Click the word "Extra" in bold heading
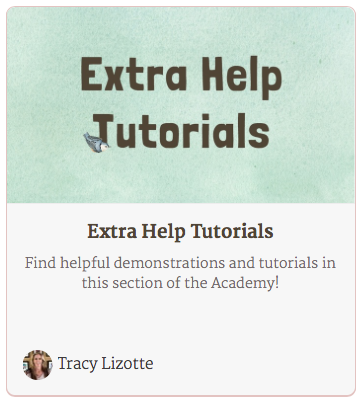 (112, 231)
